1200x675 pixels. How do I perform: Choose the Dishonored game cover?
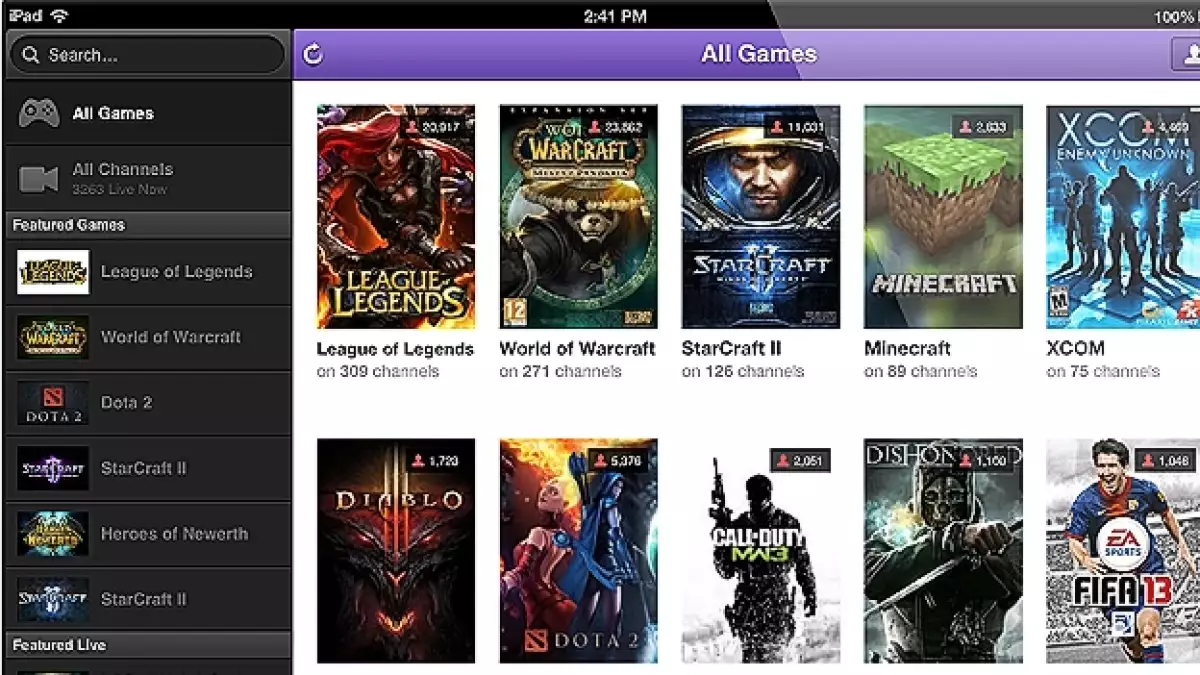pyautogui.click(x=943, y=550)
